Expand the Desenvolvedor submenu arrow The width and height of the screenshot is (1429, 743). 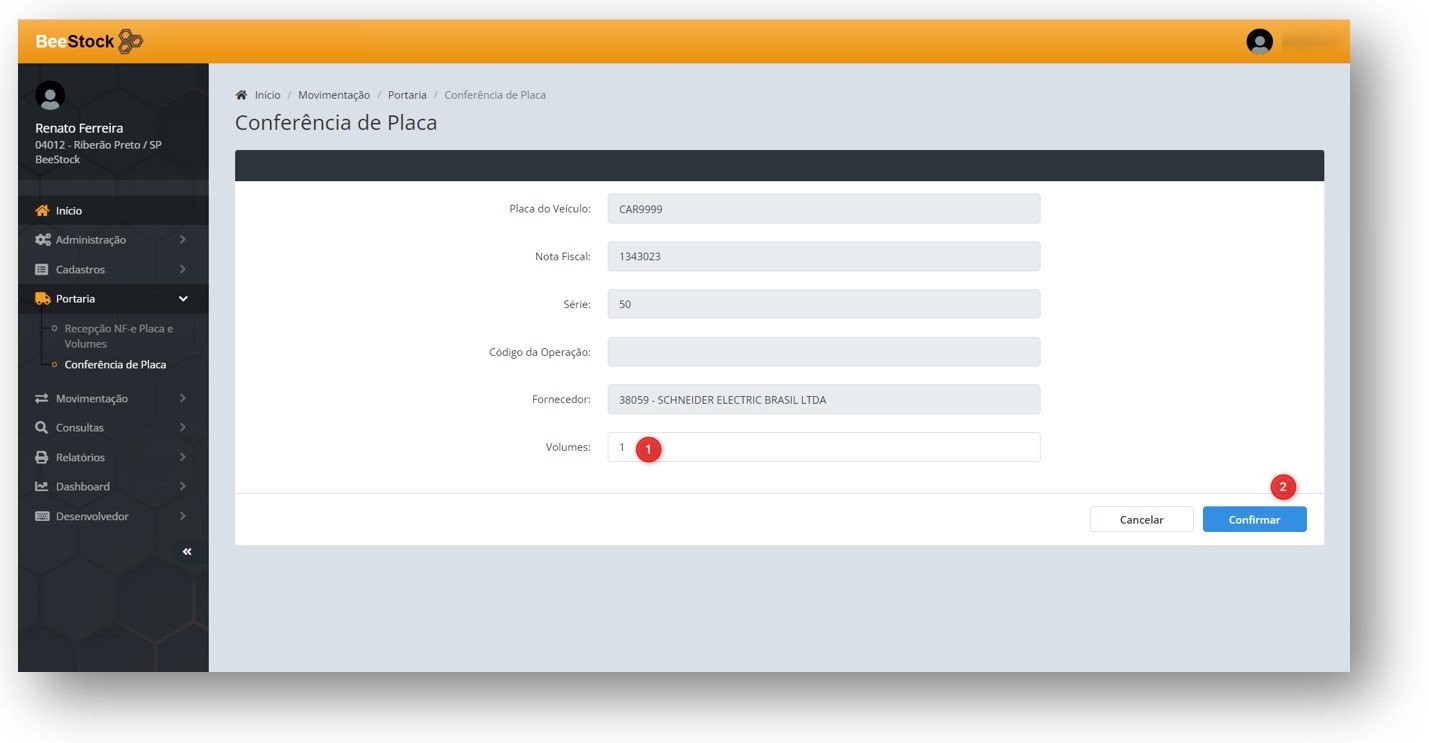(183, 517)
